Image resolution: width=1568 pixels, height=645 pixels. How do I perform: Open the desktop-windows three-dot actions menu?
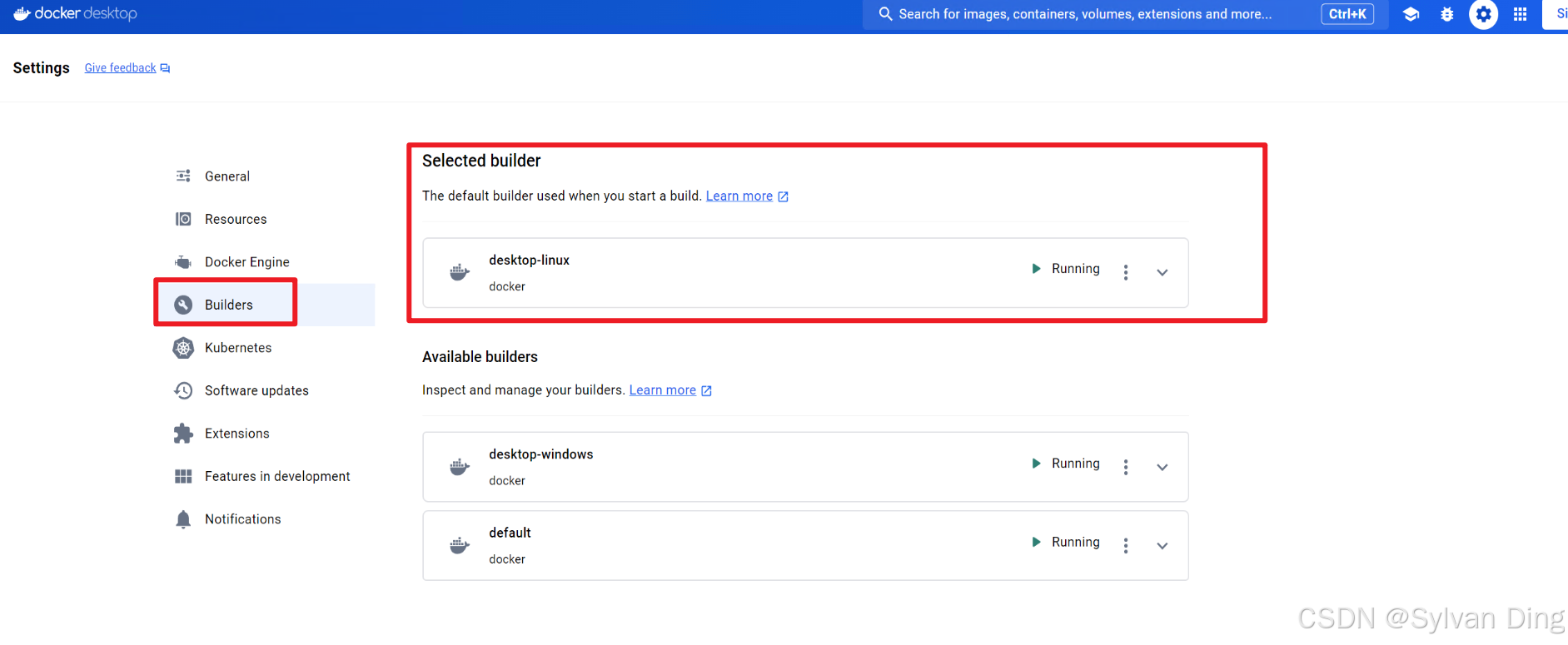pos(1126,467)
